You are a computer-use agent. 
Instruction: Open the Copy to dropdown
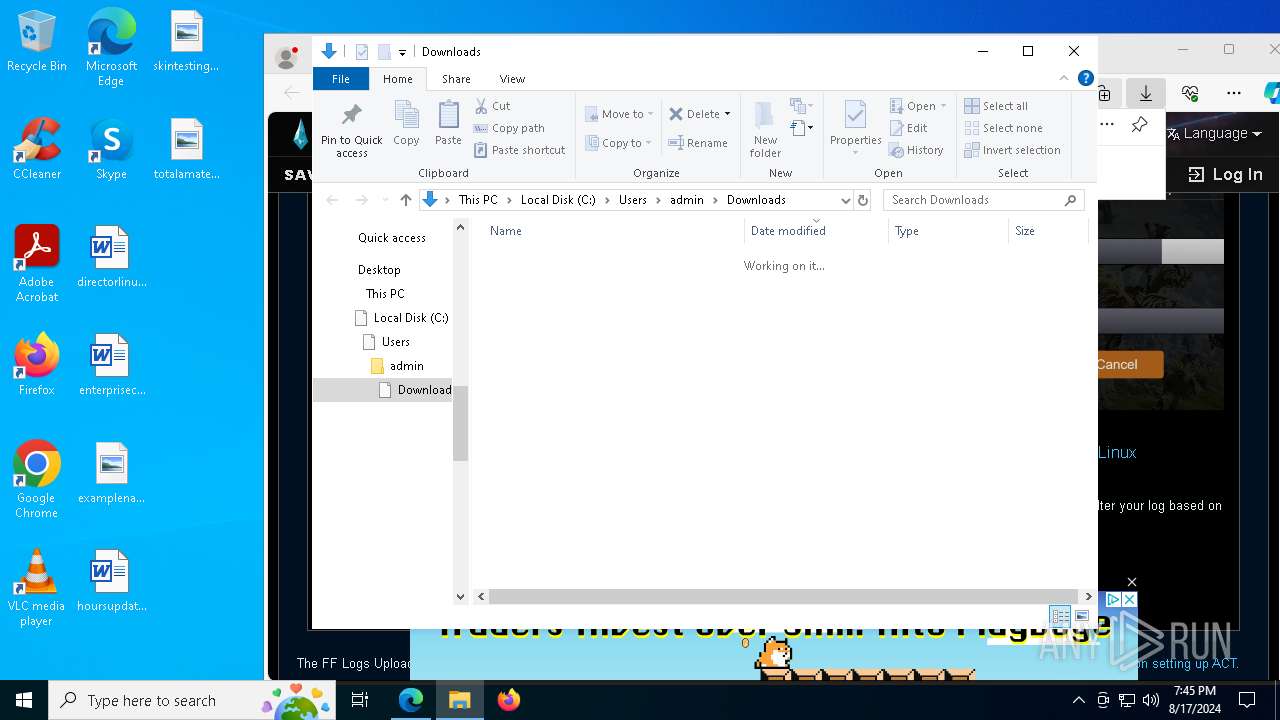click(x=618, y=143)
